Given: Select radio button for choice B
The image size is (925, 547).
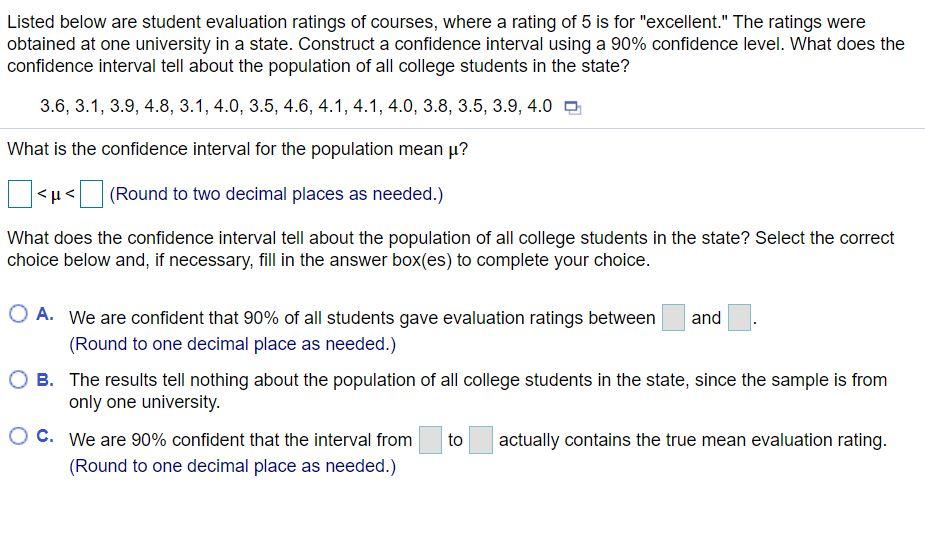Looking at the screenshot, I should click(x=19, y=379).
